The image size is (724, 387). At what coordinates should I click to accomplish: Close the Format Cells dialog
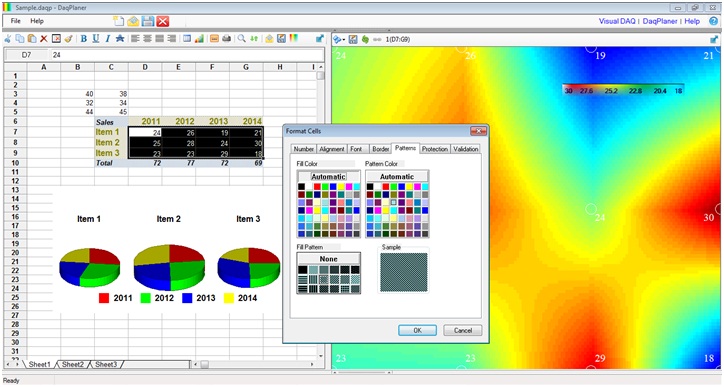pyautogui.click(x=478, y=132)
